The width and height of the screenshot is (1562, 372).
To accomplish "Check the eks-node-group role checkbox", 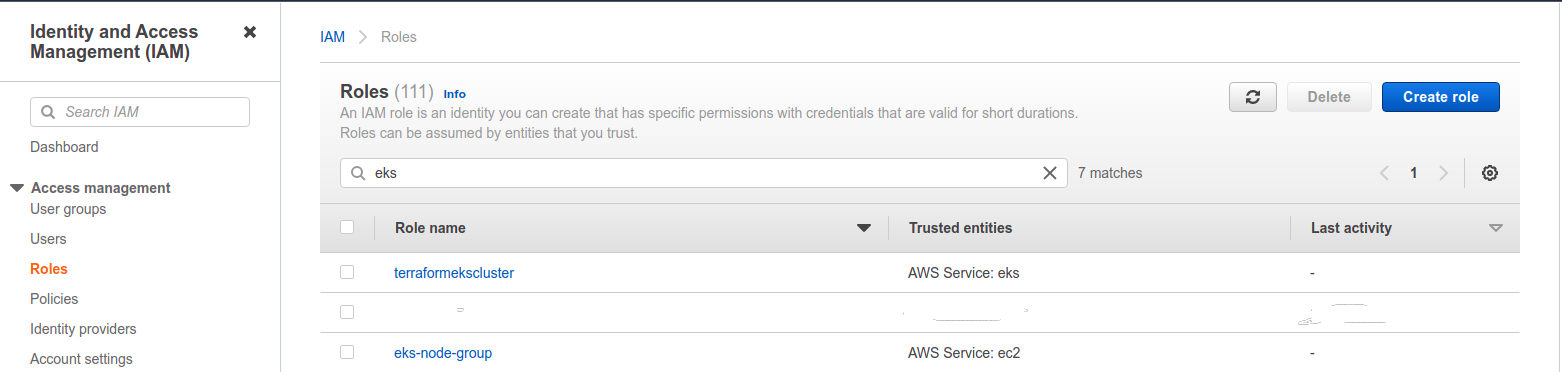I will point(347,352).
